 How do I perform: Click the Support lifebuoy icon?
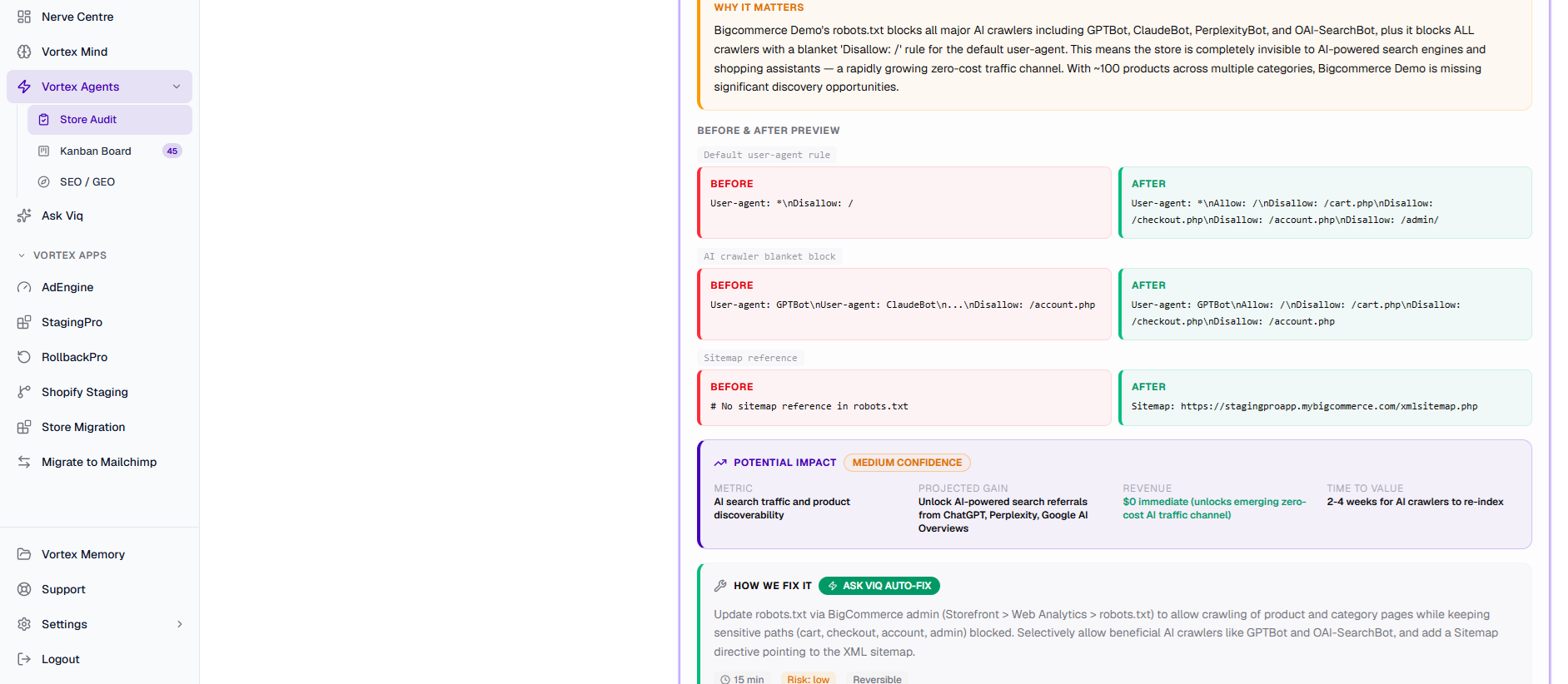(x=24, y=589)
